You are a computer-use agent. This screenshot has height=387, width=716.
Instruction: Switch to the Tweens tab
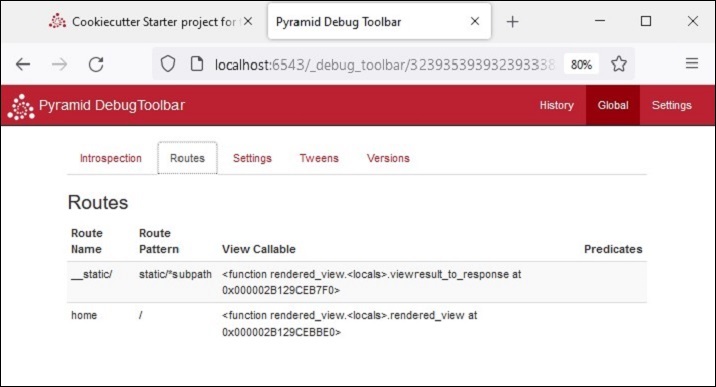[x=319, y=158]
